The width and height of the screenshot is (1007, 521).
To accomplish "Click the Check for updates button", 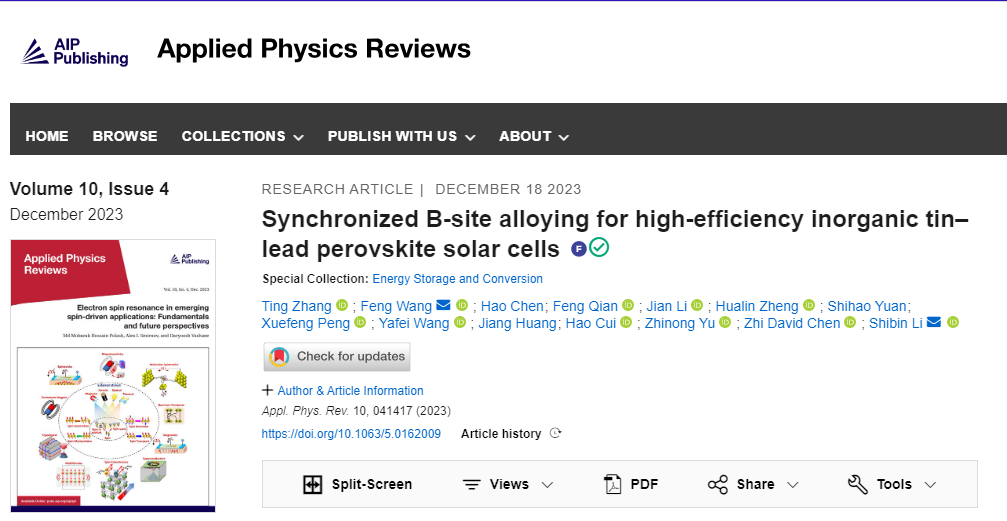I will (337, 356).
